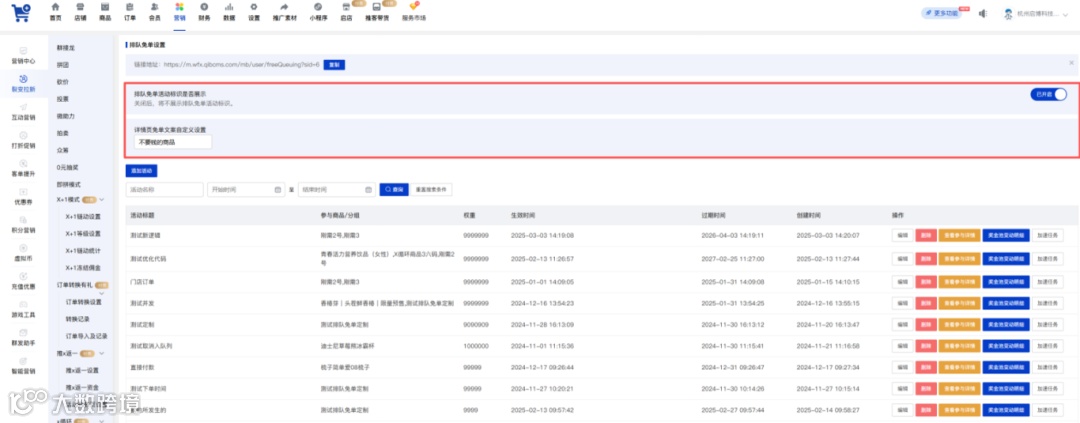
Task: Click the 重置搜索条件 reset button
Action: tap(431, 189)
